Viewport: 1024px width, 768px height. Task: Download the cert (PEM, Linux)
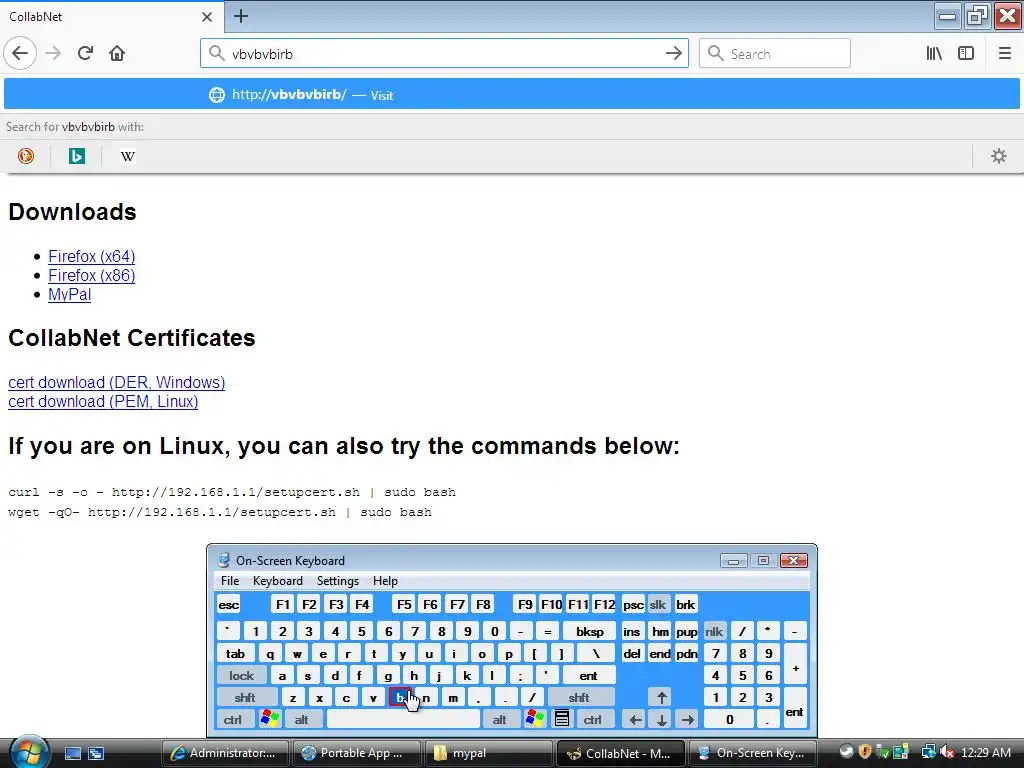[x=103, y=401]
